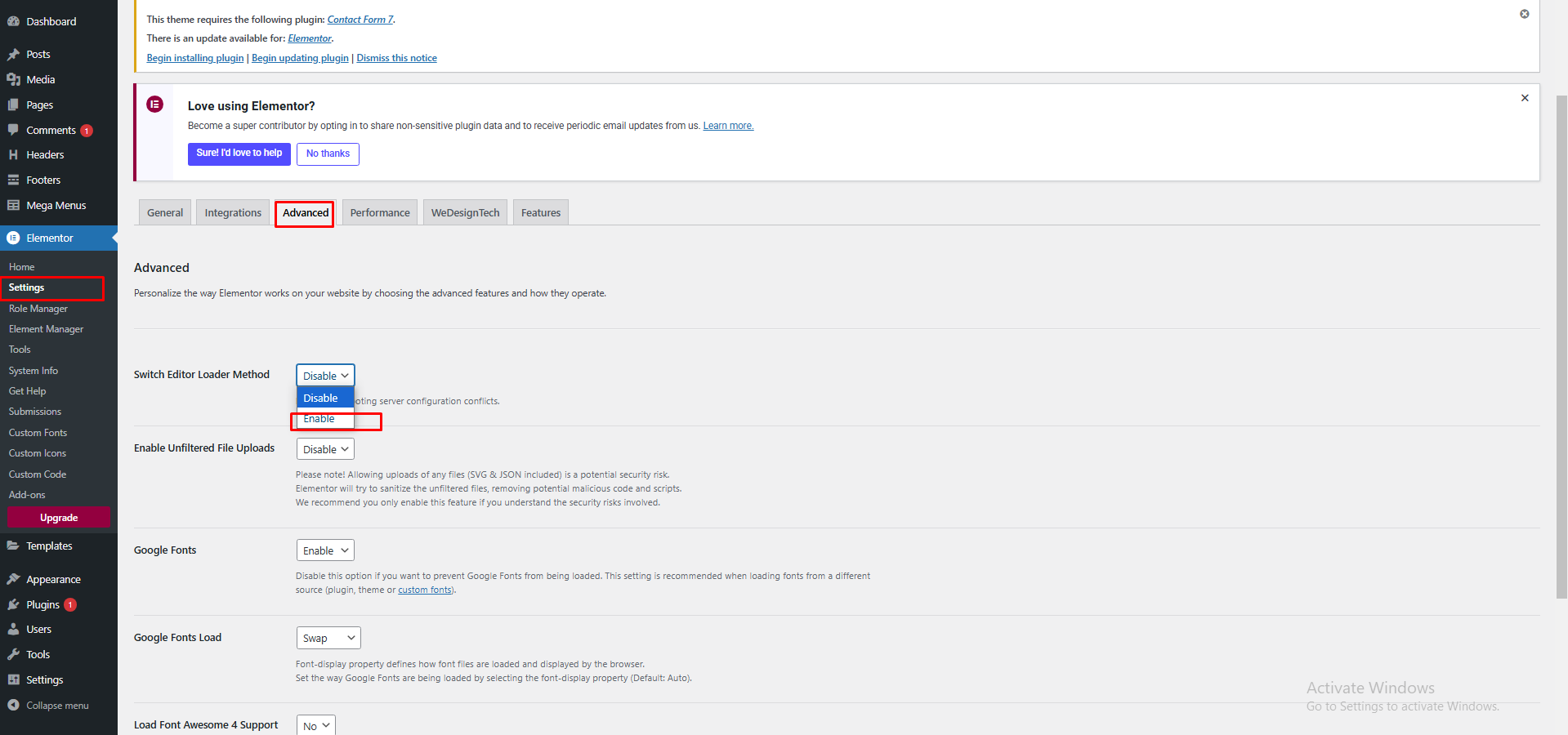
Task: Click Begin installing plugin link
Action: coord(195,58)
